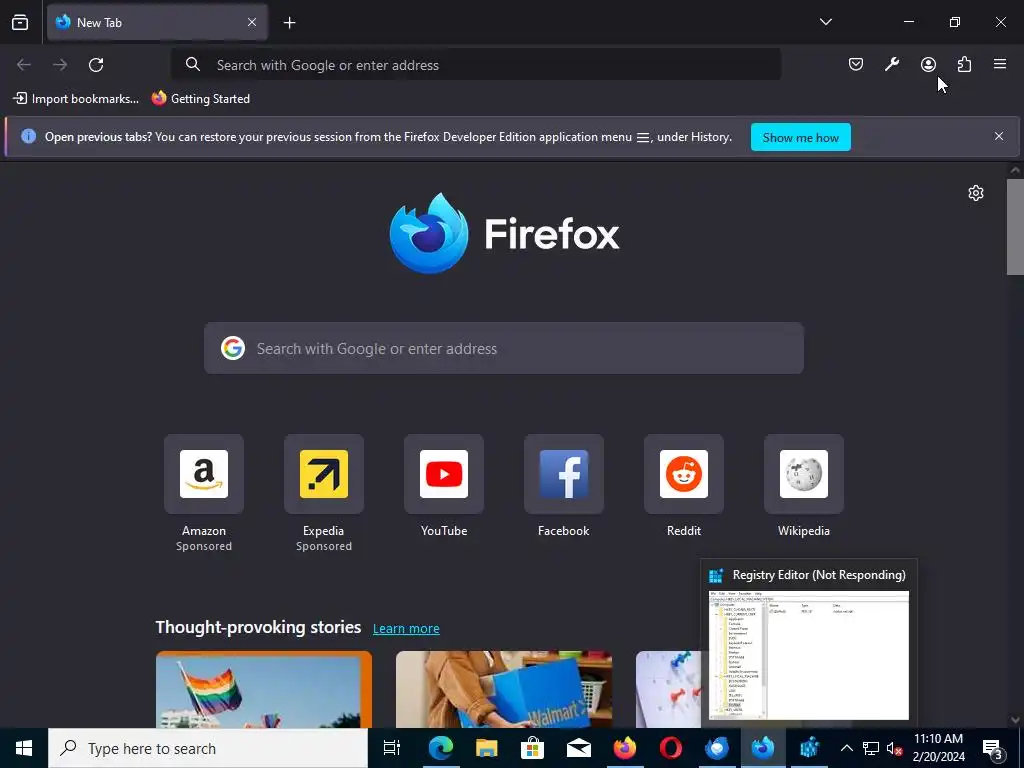Dismiss the restore session notification bar

tap(999, 136)
